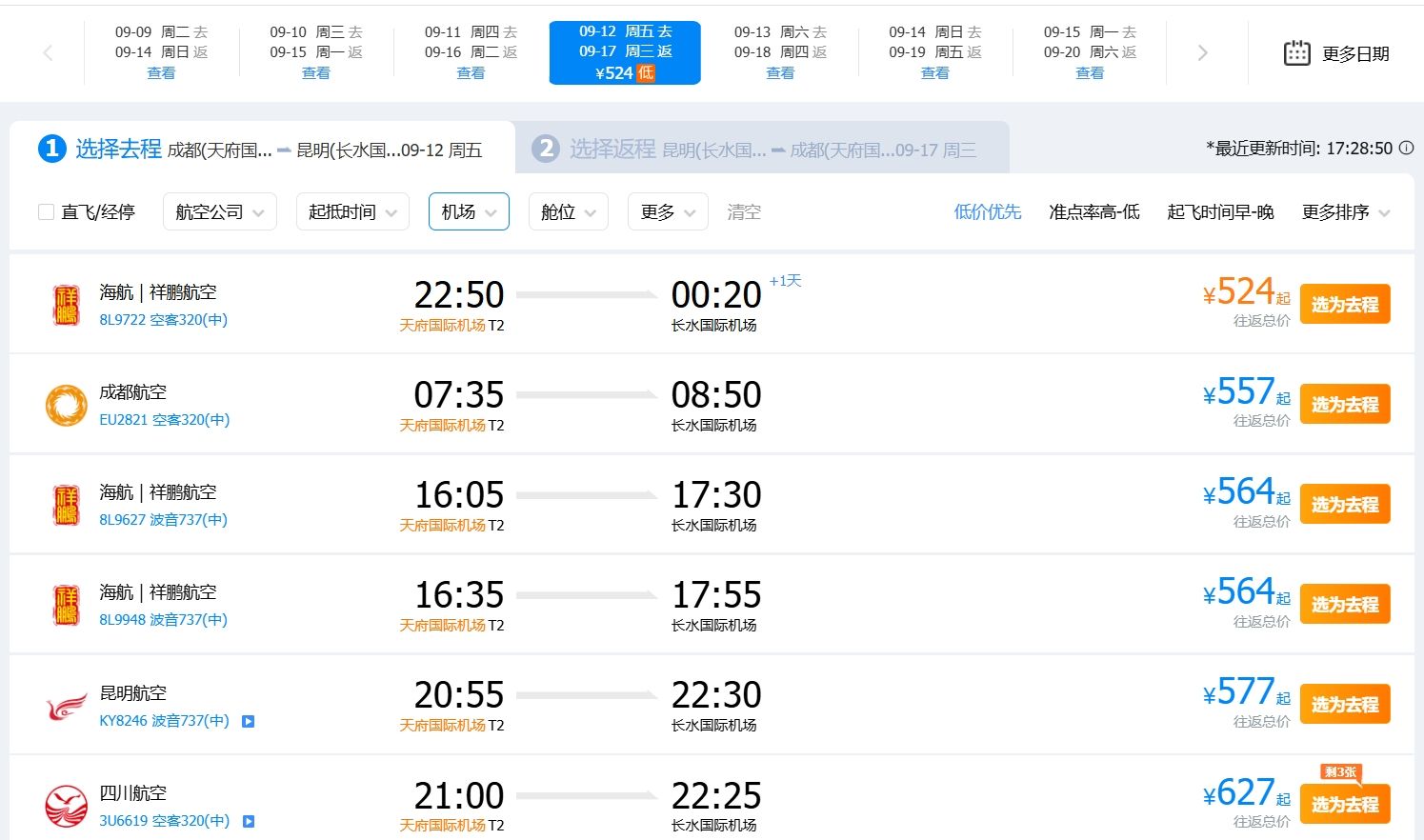Click flight number 8L9627 波音737(中)
Viewport: 1424px width, 840px height.
coord(164,520)
